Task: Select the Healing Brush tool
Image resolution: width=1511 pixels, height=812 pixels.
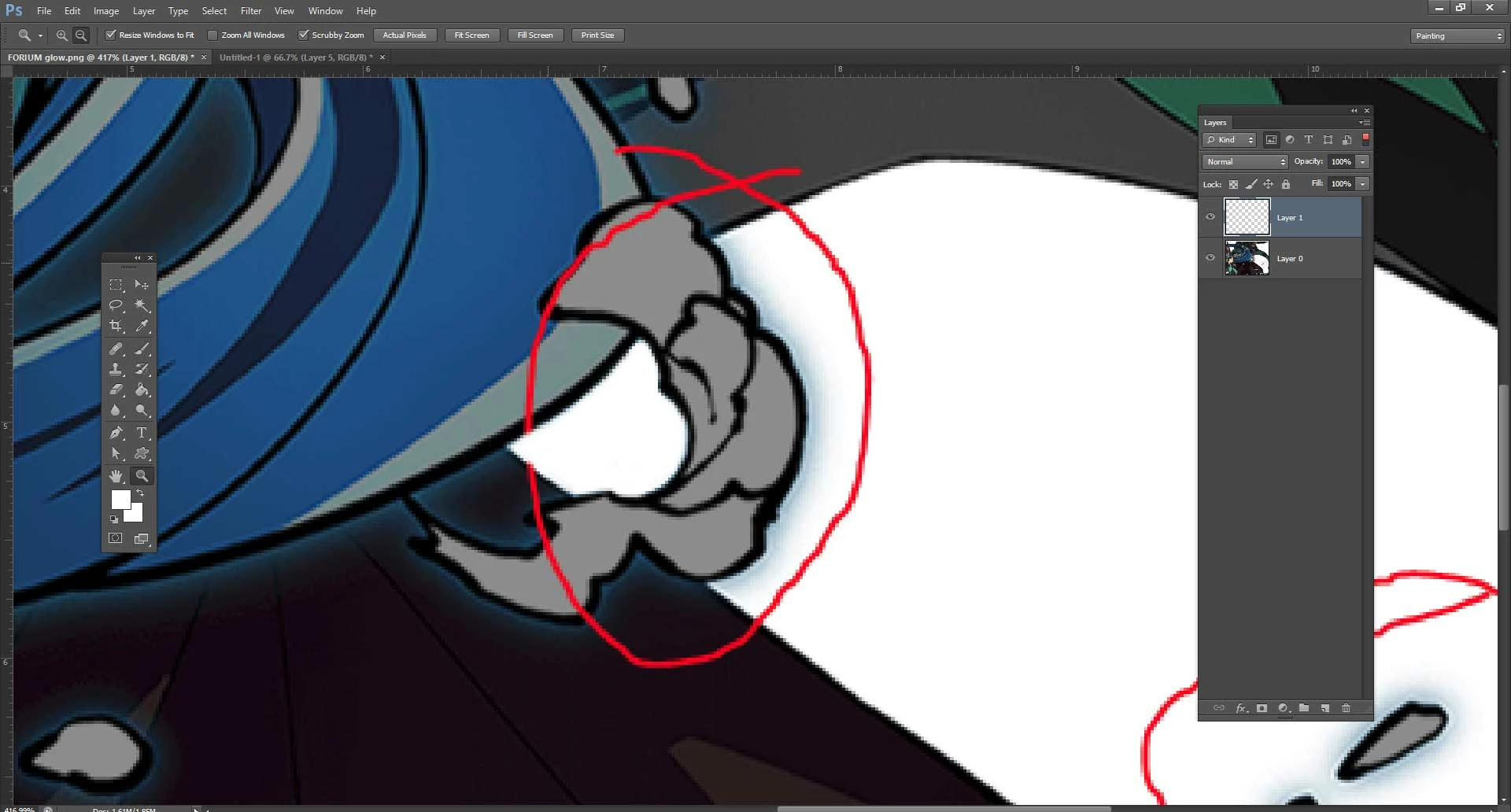Action: pos(116,349)
